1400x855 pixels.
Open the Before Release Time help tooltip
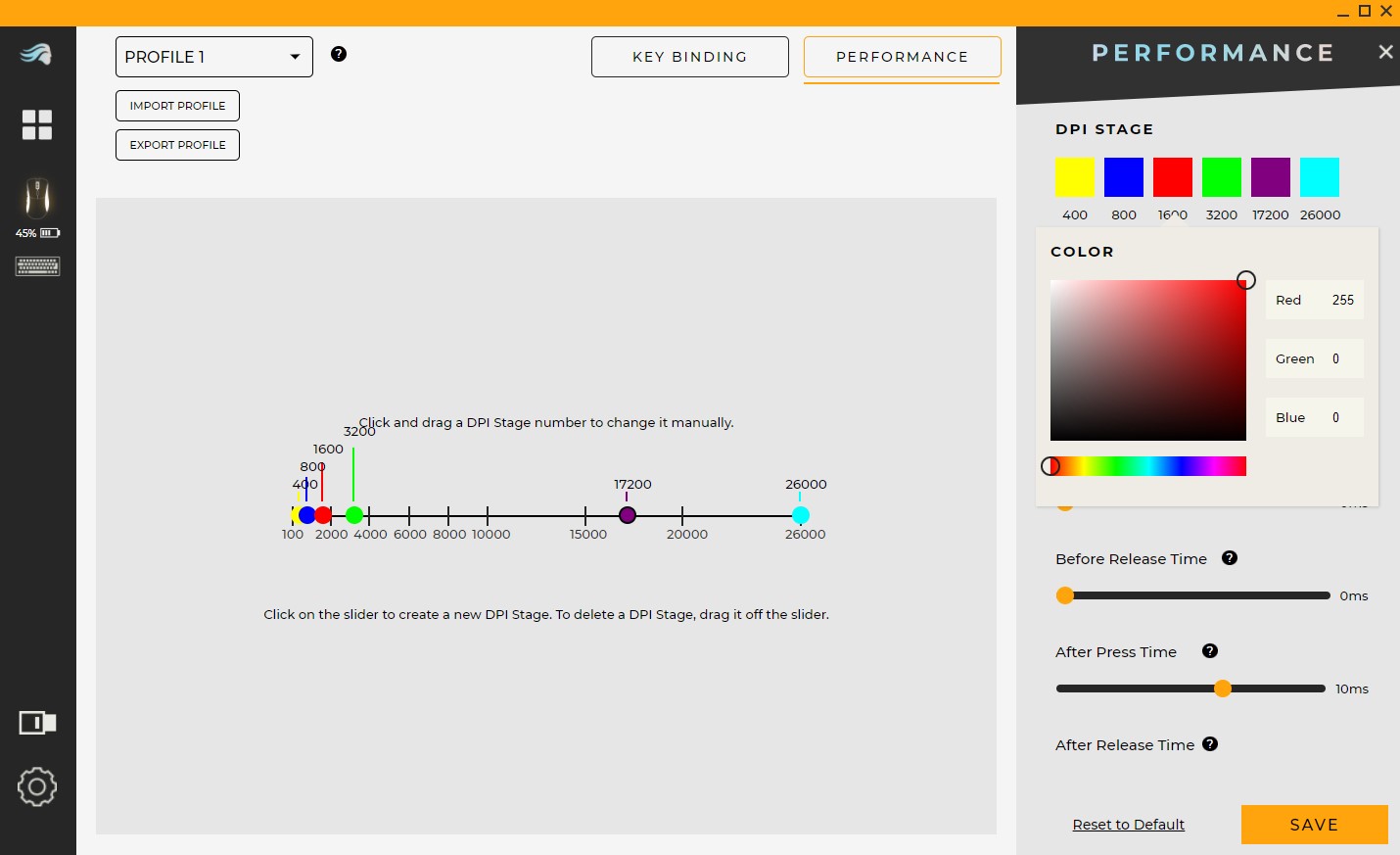[x=1230, y=558]
